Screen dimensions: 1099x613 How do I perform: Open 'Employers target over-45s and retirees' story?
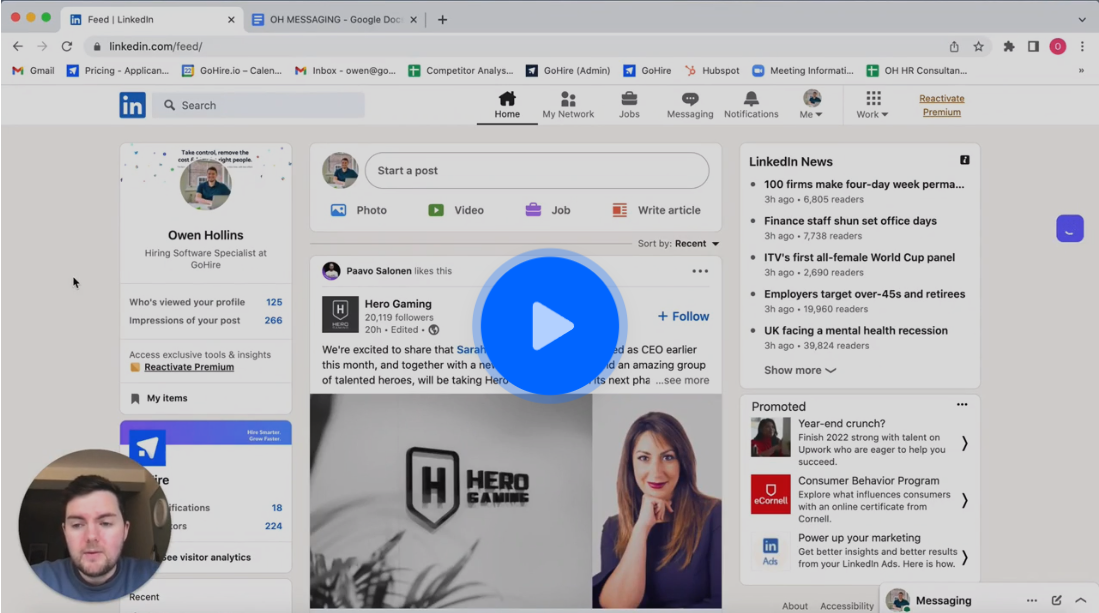pyautogui.click(x=864, y=294)
